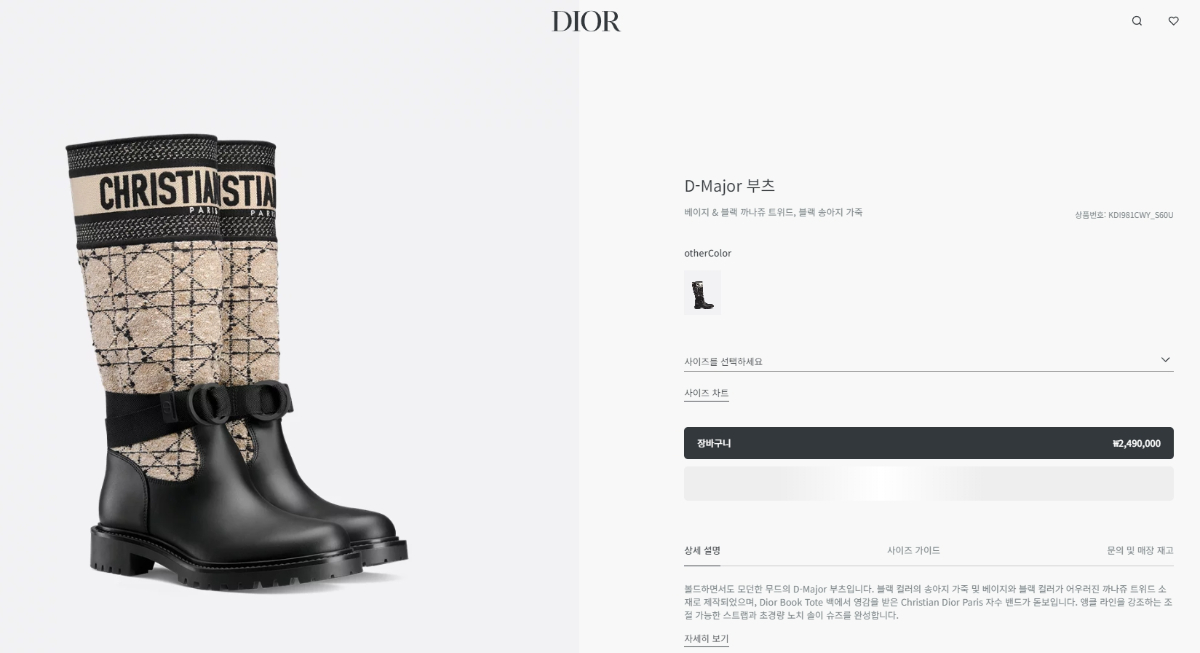Click the otherColor label

pos(707,254)
